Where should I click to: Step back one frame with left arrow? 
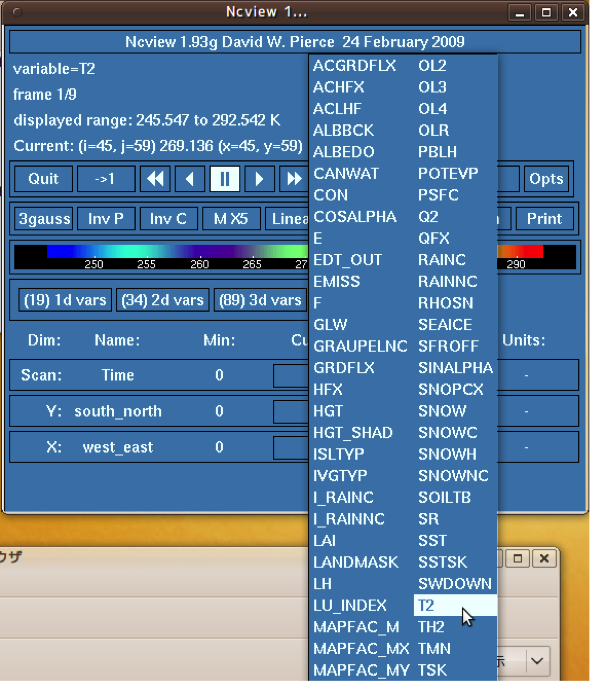point(190,179)
